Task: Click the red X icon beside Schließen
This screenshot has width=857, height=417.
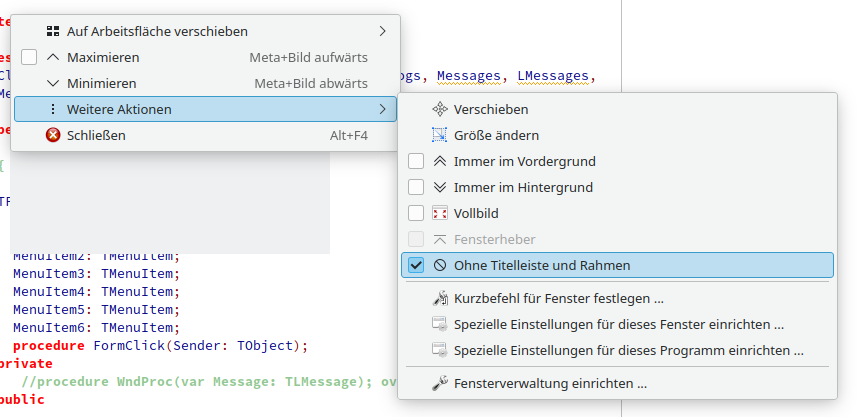Action: tap(52, 135)
